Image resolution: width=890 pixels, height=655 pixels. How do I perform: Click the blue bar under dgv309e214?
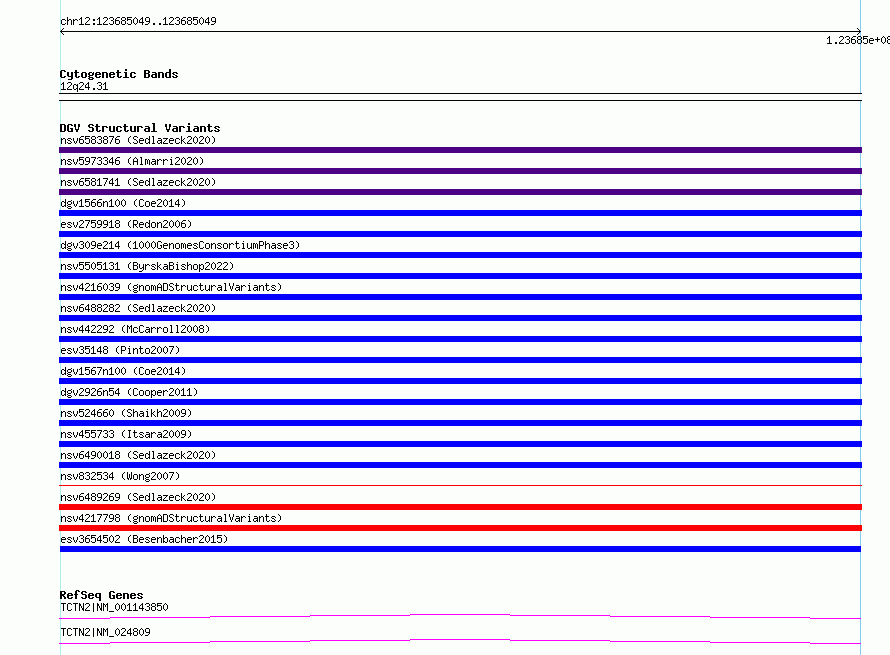click(460, 255)
